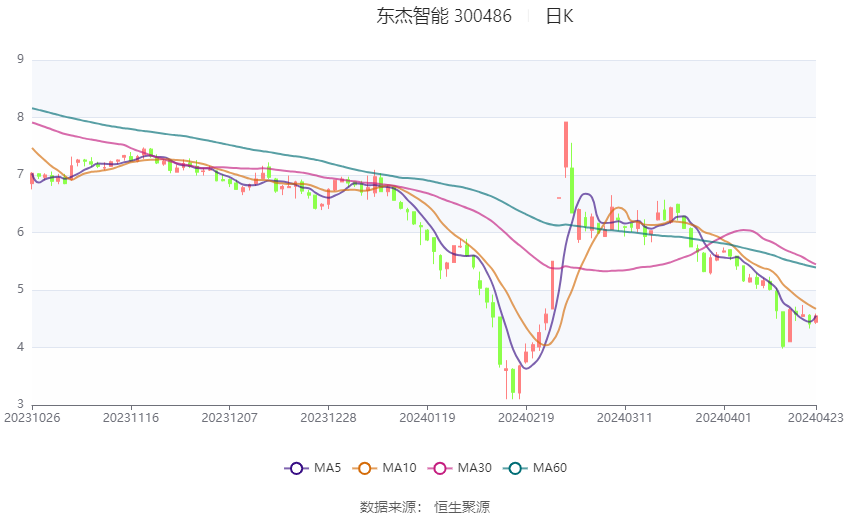
Task: Click x-axis date label 20240311
Action: click(625, 418)
